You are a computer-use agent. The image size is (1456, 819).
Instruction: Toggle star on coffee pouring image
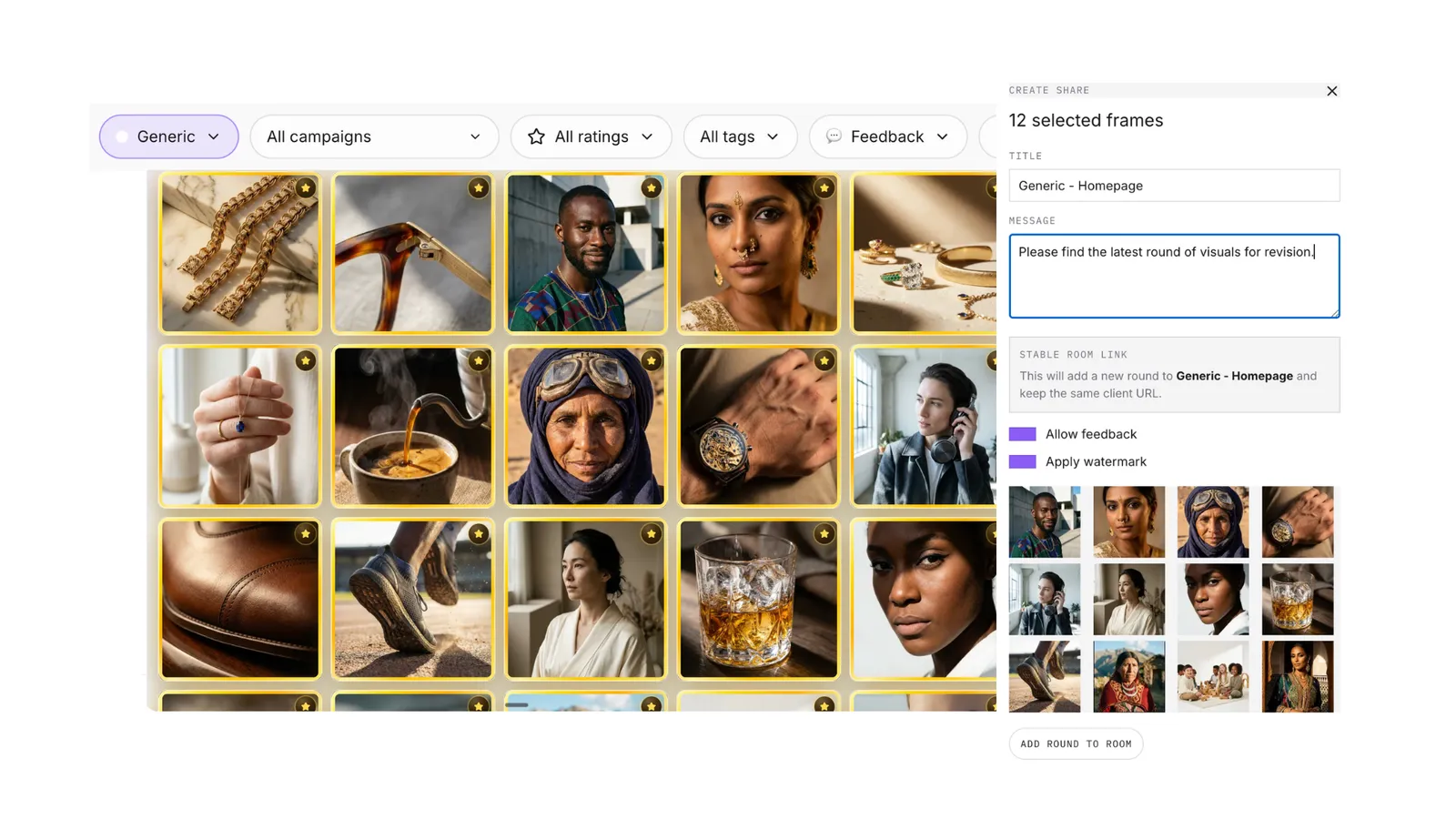tap(479, 360)
